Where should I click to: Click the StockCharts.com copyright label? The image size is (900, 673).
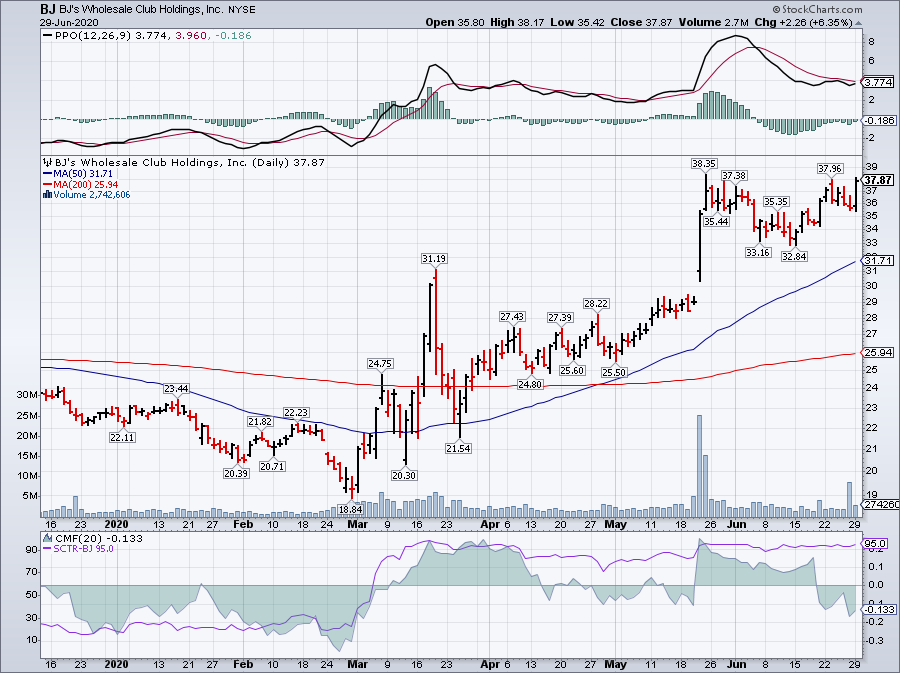818,9
